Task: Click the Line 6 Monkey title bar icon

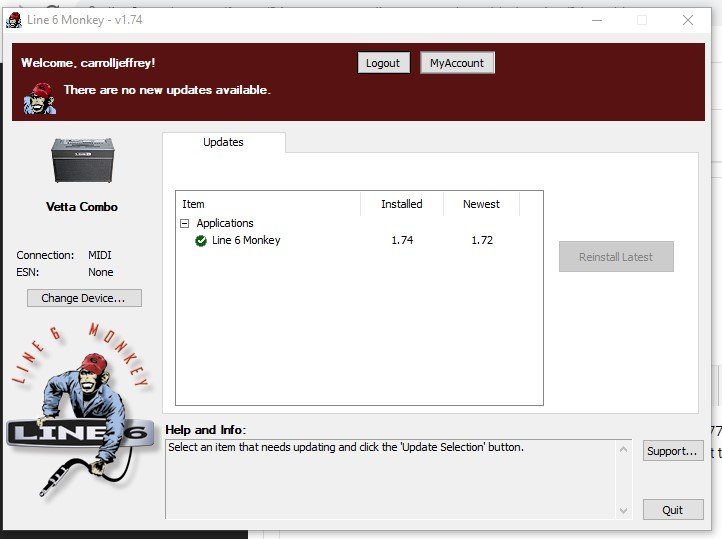Action: pos(14,20)
